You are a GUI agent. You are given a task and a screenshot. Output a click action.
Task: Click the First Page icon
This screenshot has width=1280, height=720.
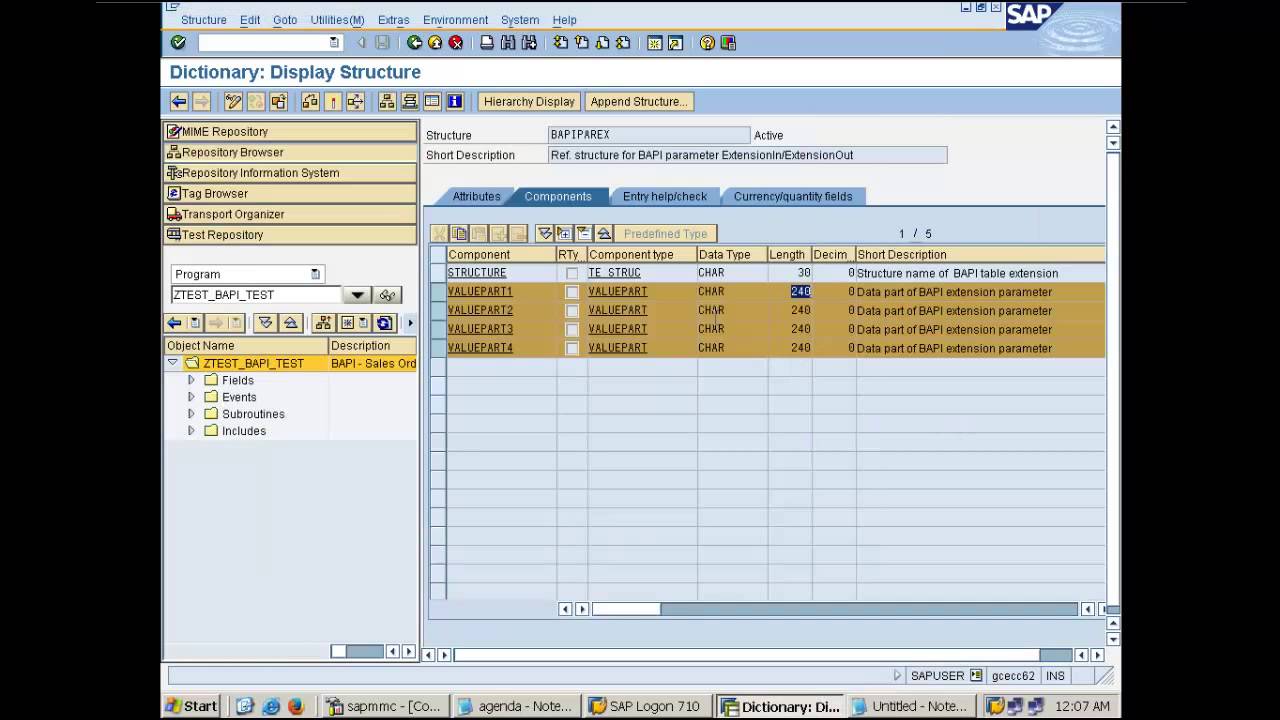(560, 43)
